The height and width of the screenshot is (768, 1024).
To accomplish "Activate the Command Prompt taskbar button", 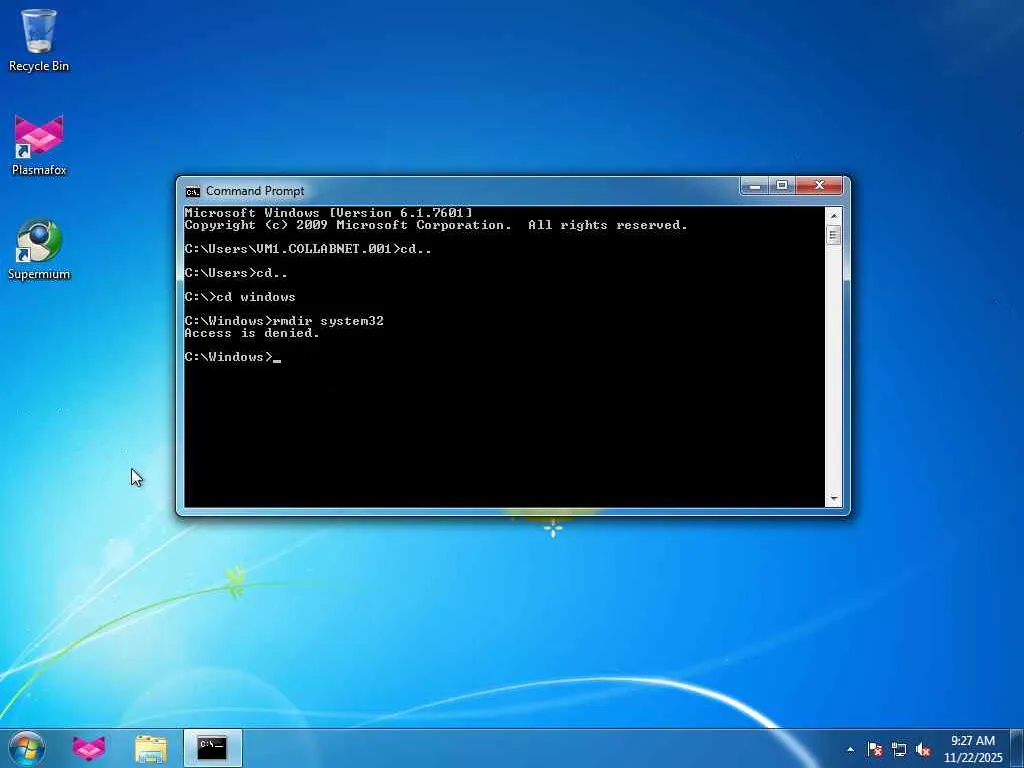I will 212,748.
